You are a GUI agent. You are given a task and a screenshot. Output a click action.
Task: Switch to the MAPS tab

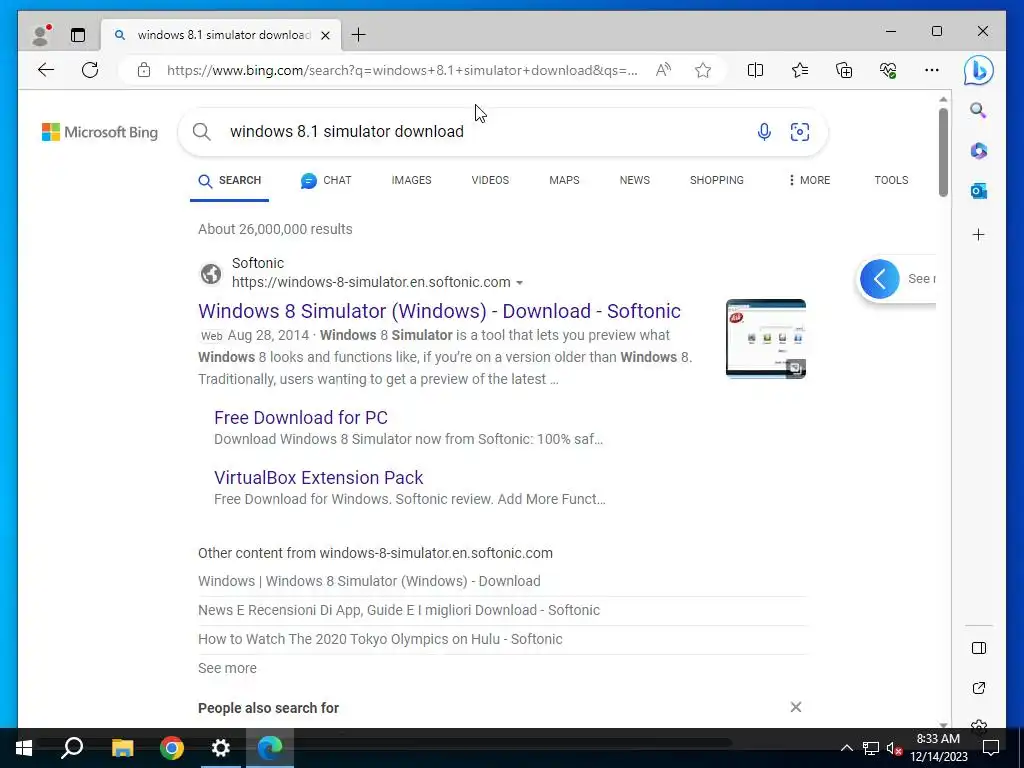(x=564, y=180)
